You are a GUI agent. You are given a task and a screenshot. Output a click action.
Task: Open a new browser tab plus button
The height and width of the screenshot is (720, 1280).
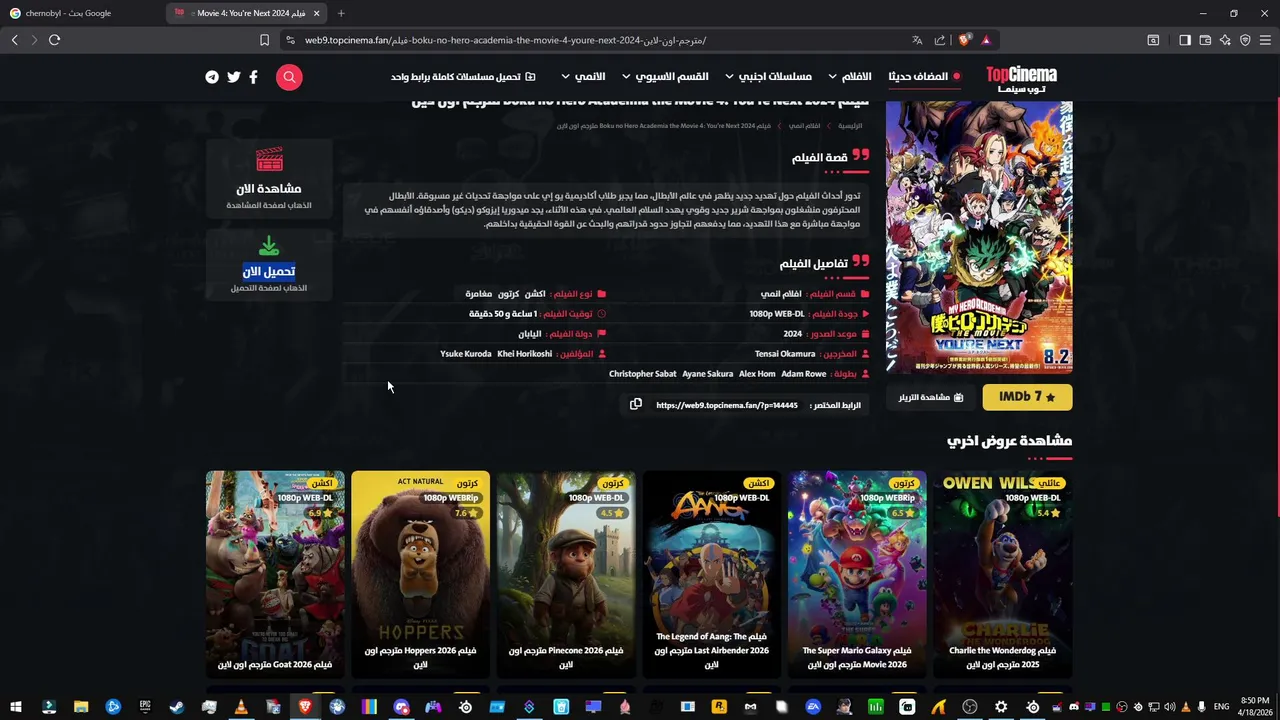341,13
